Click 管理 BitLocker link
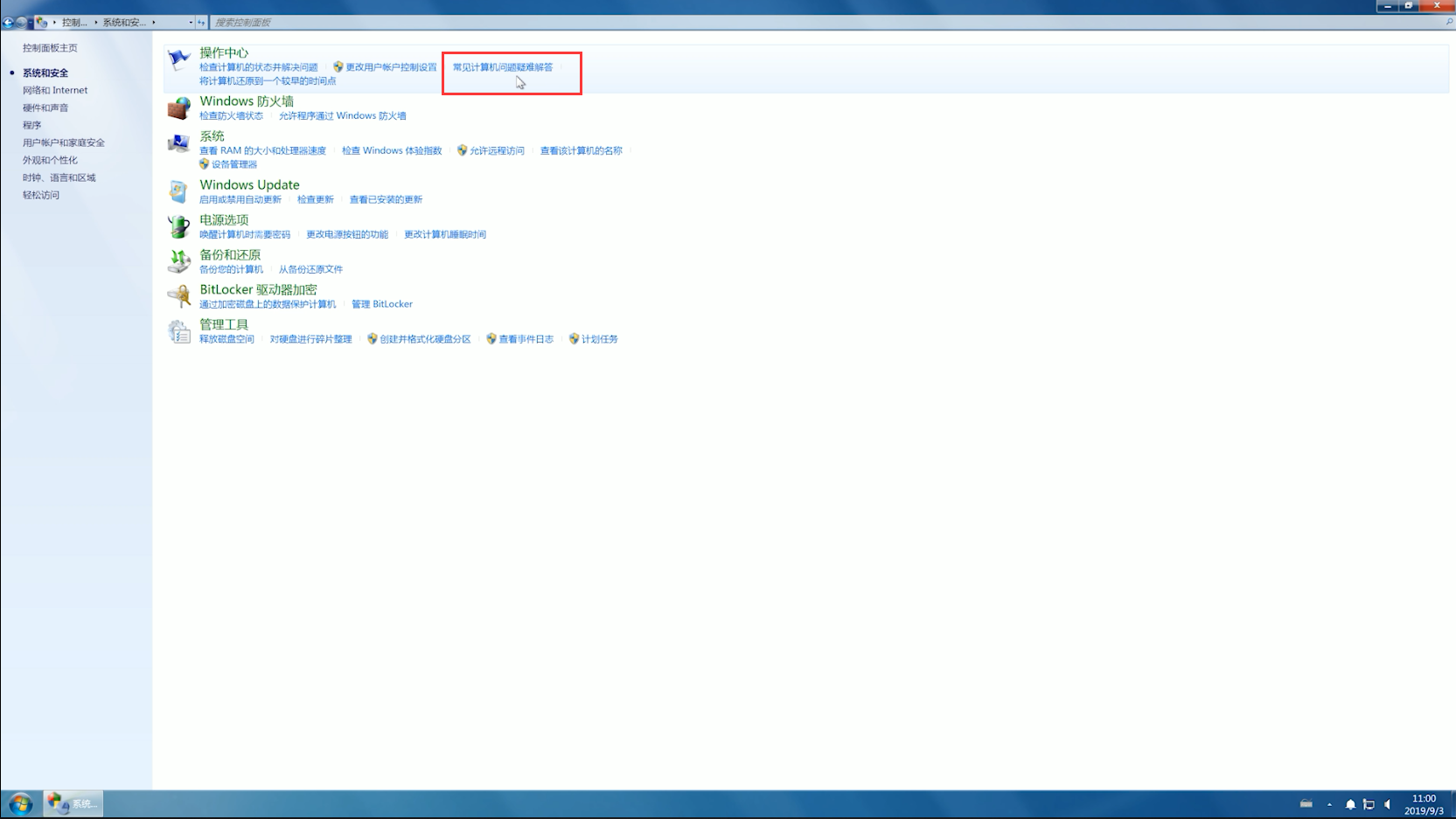Viewport: 1456px width, 819px height. pyautogui.click(x=382, y=304)
